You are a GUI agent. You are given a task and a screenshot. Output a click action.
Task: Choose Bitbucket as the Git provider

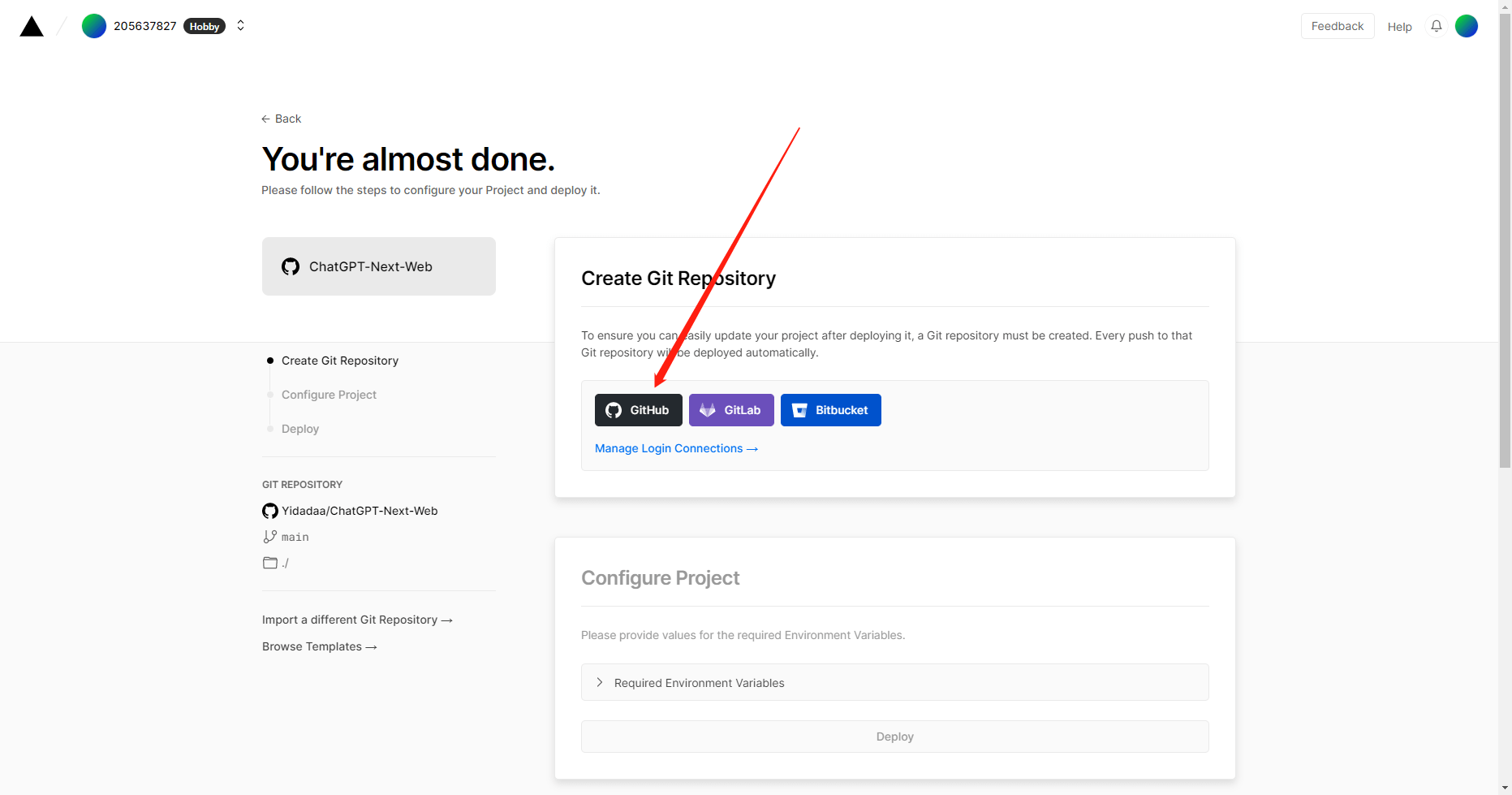(831, 410)
